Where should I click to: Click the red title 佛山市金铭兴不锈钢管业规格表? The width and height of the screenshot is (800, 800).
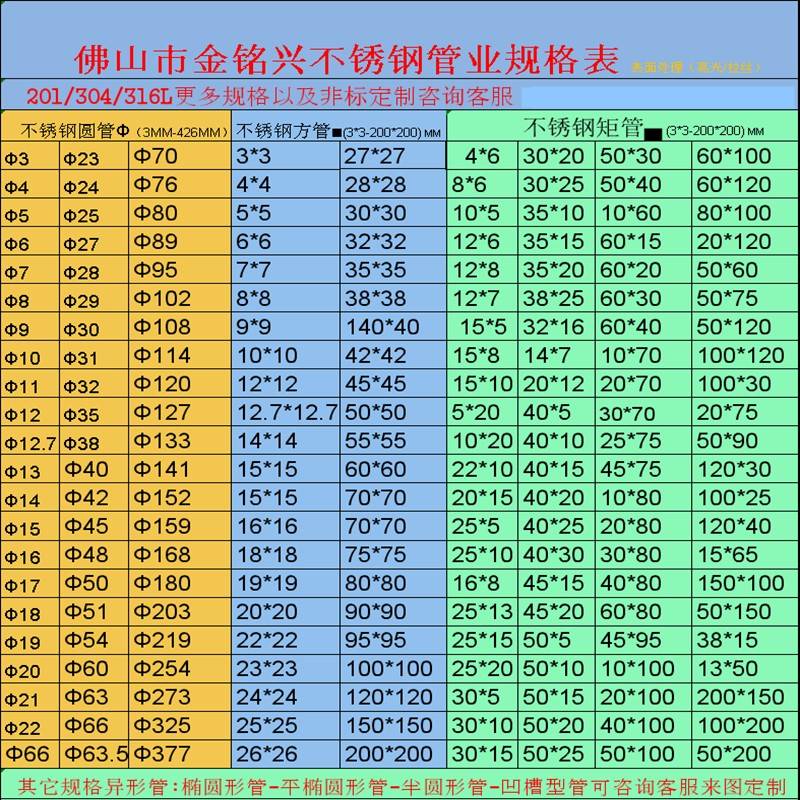346,60
